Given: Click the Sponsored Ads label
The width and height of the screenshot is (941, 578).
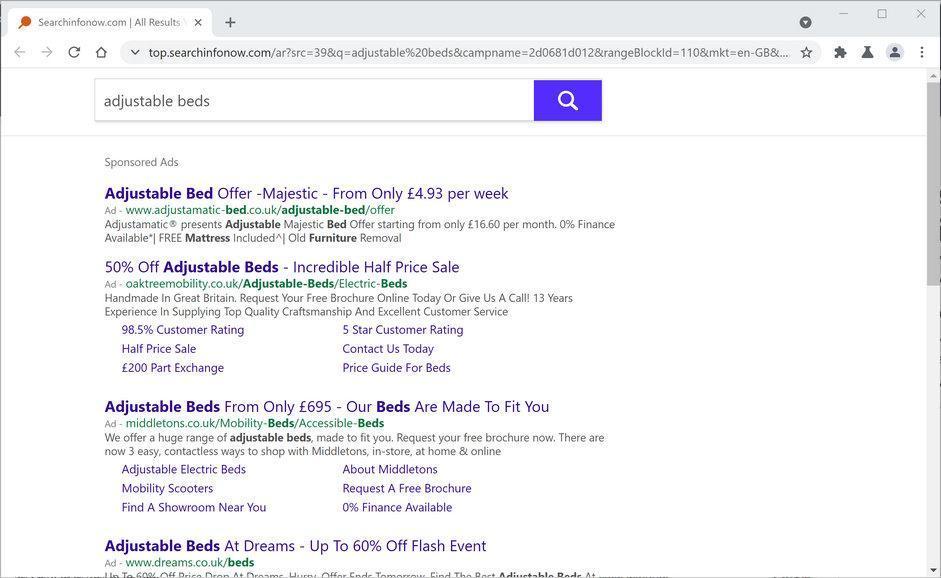Looking at the screenshot, I should click(x=141, y=162).
